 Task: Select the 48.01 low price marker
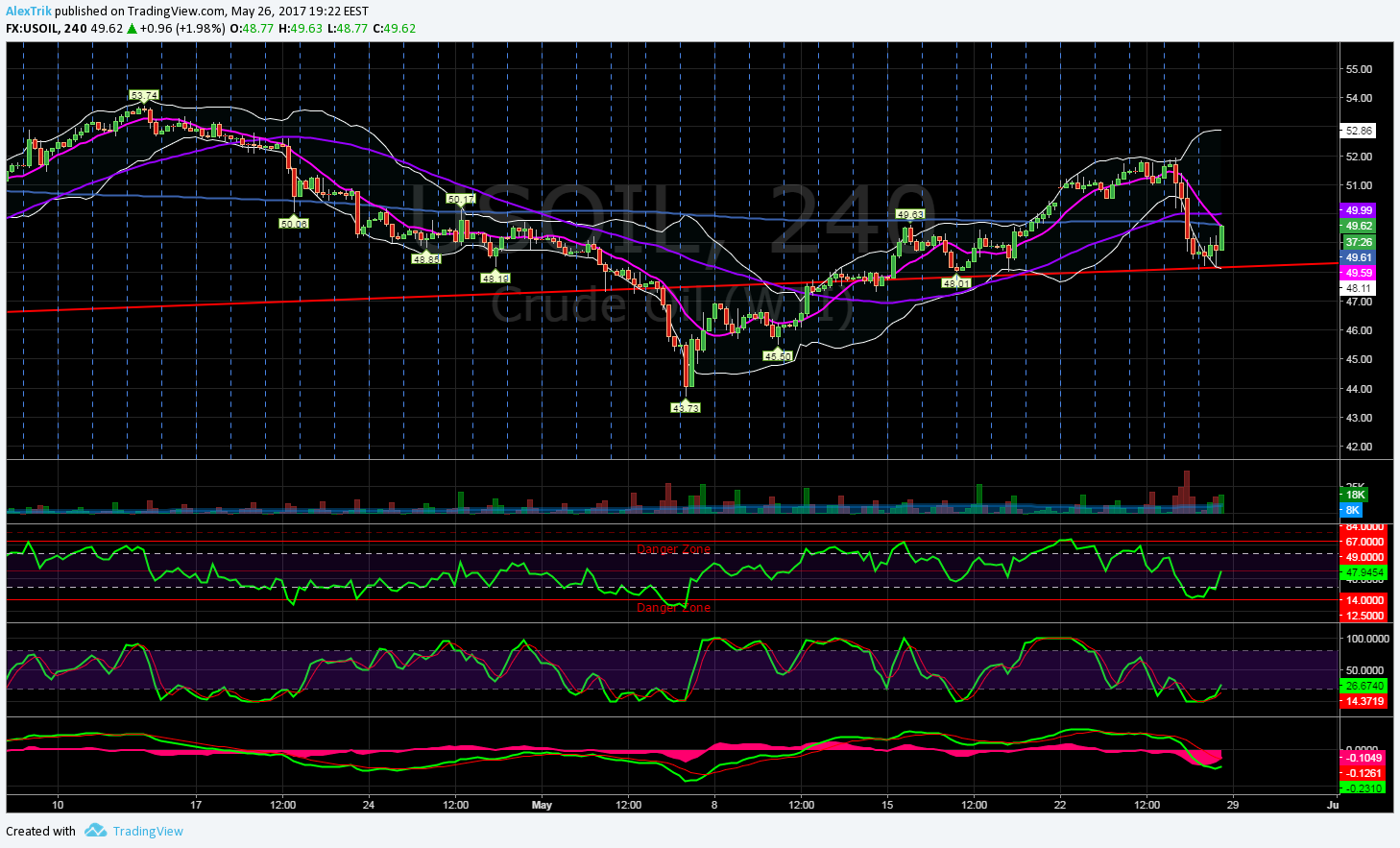click(x=956, y=283)
